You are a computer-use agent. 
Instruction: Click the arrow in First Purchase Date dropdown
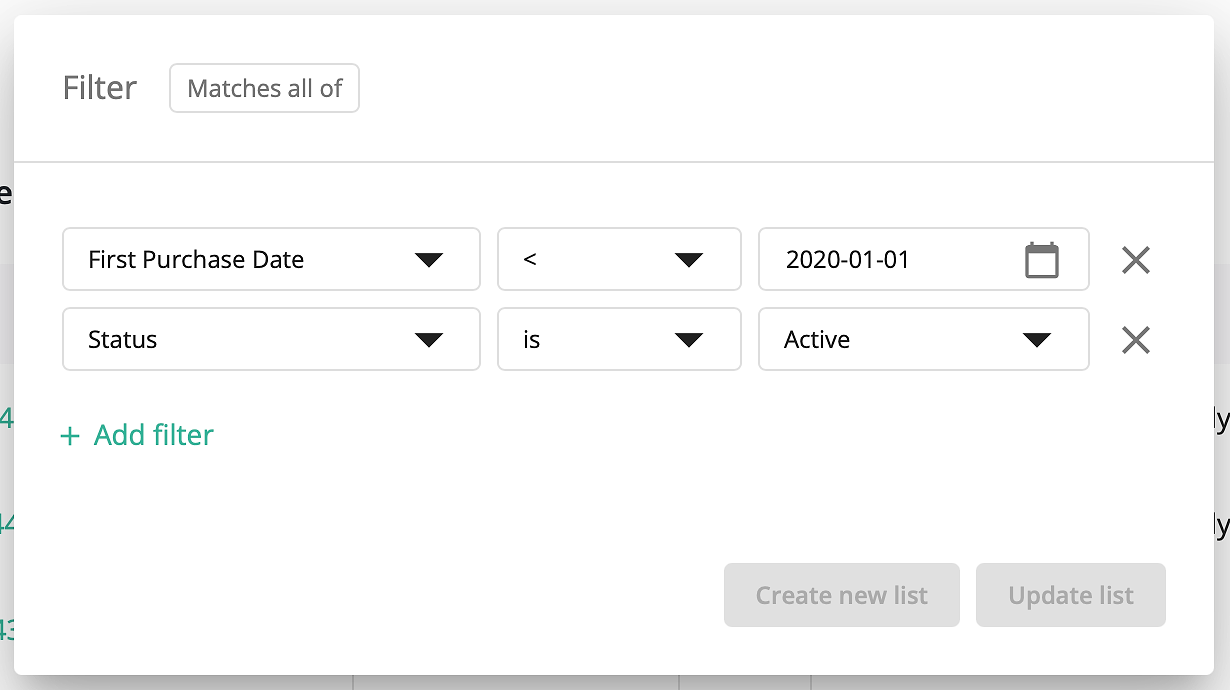pos(429,260)
